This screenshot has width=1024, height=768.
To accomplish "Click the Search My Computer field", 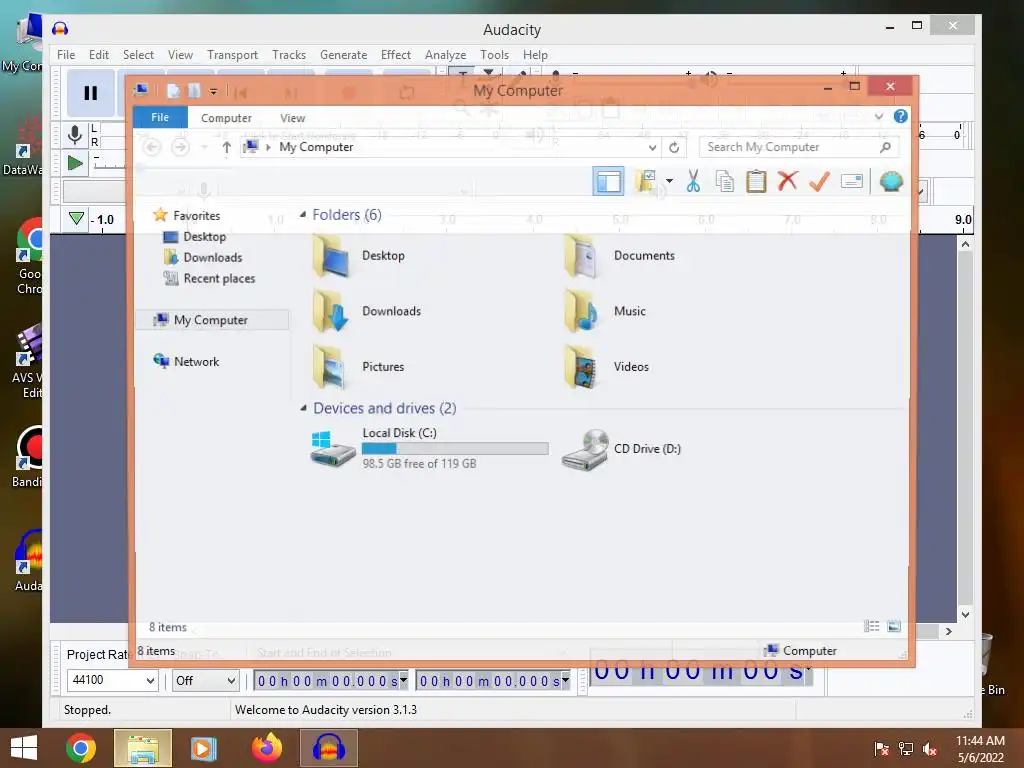I will tap(799, 148).
